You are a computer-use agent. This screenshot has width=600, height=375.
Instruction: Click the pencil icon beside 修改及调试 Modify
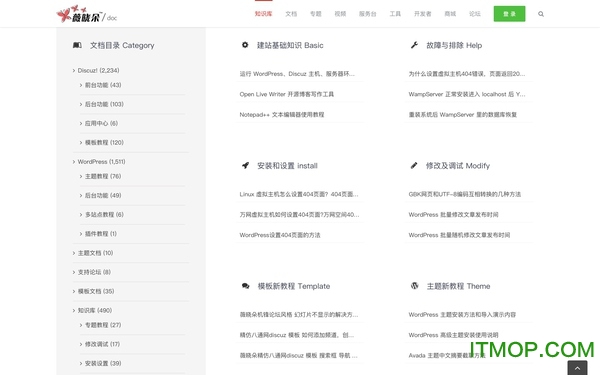click(414, 165)
